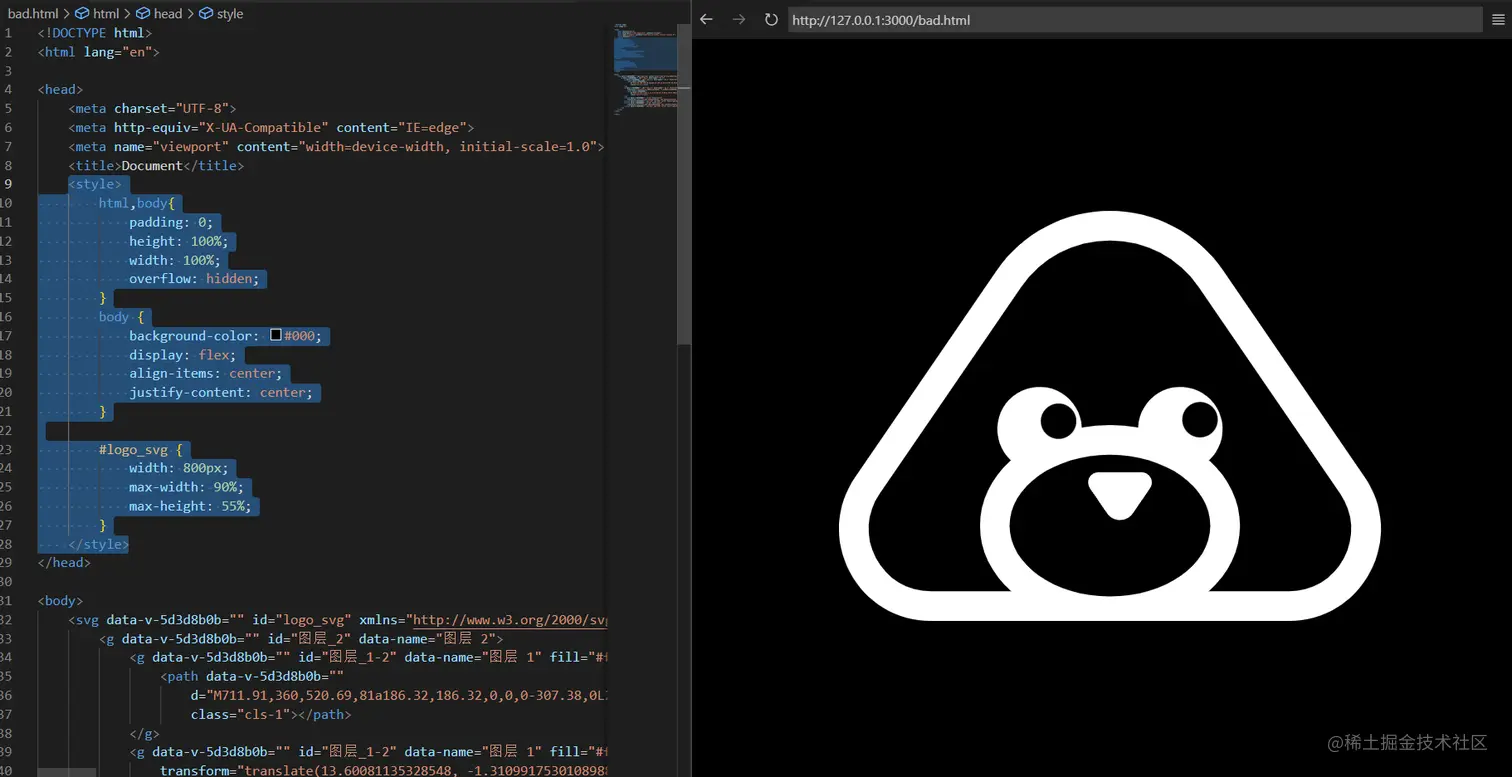Reload the bad.html preview page
The width and height of the screenshot is (1512, 777).
(771, 20)
